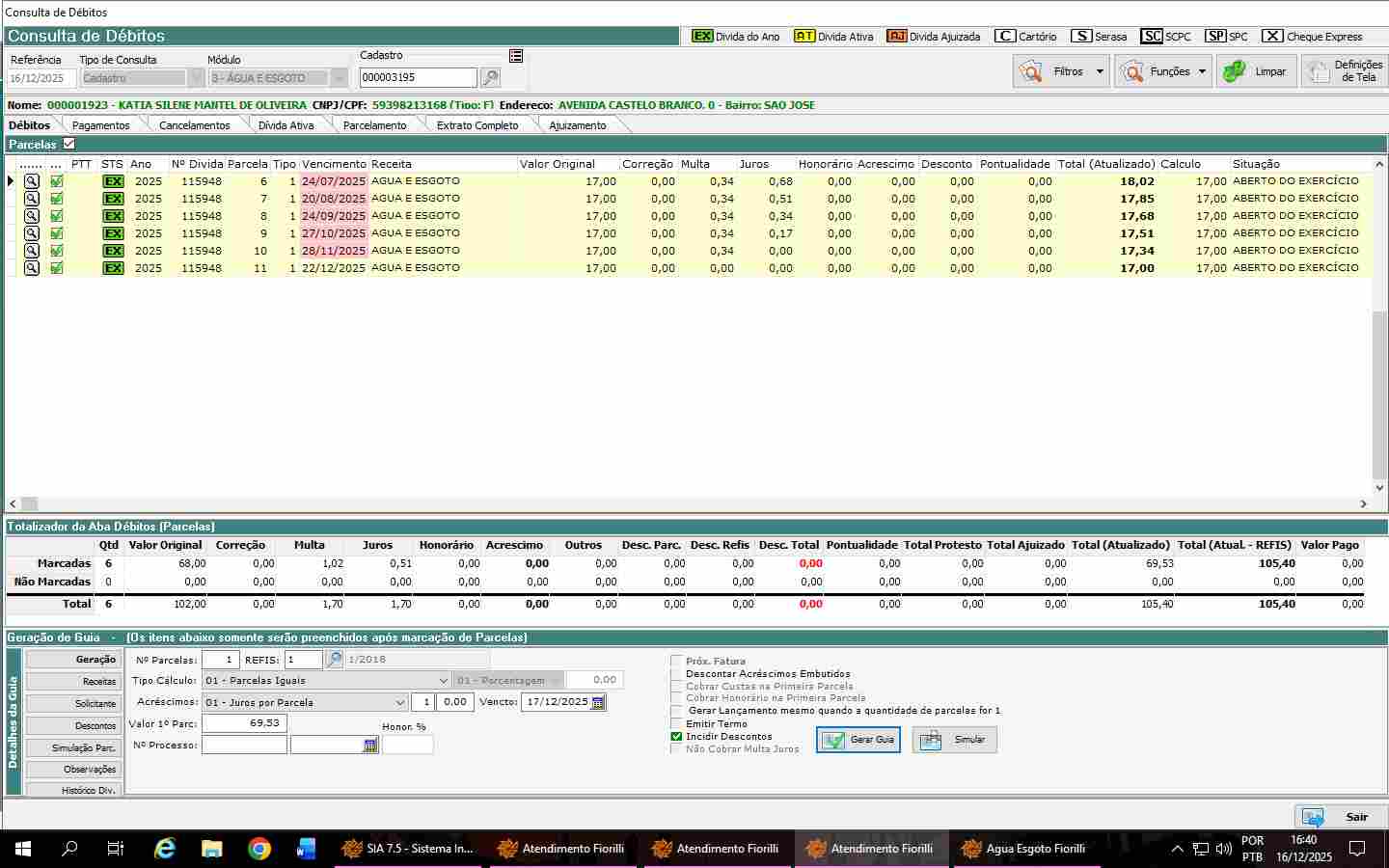
Task: Open details magnifier for parcela 6 row
Action: pos(32,181)
